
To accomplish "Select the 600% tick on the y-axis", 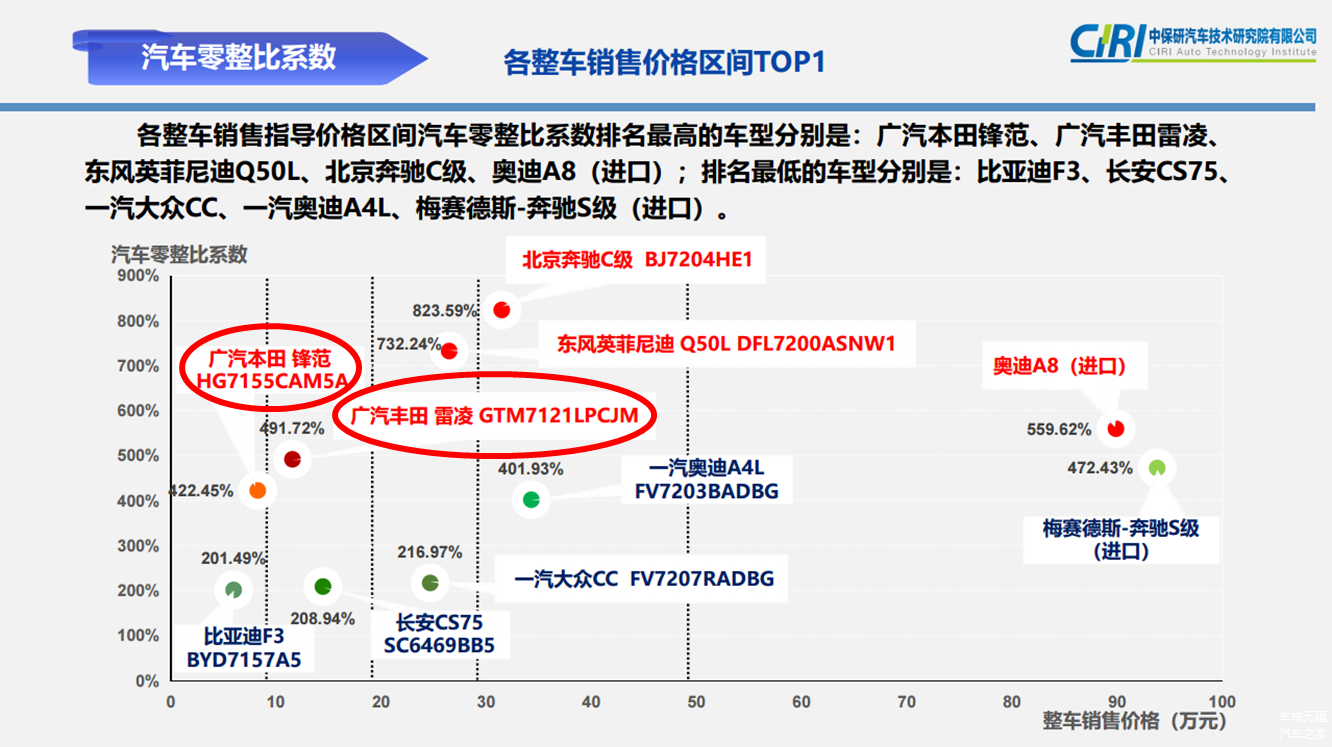I will 138,411.
